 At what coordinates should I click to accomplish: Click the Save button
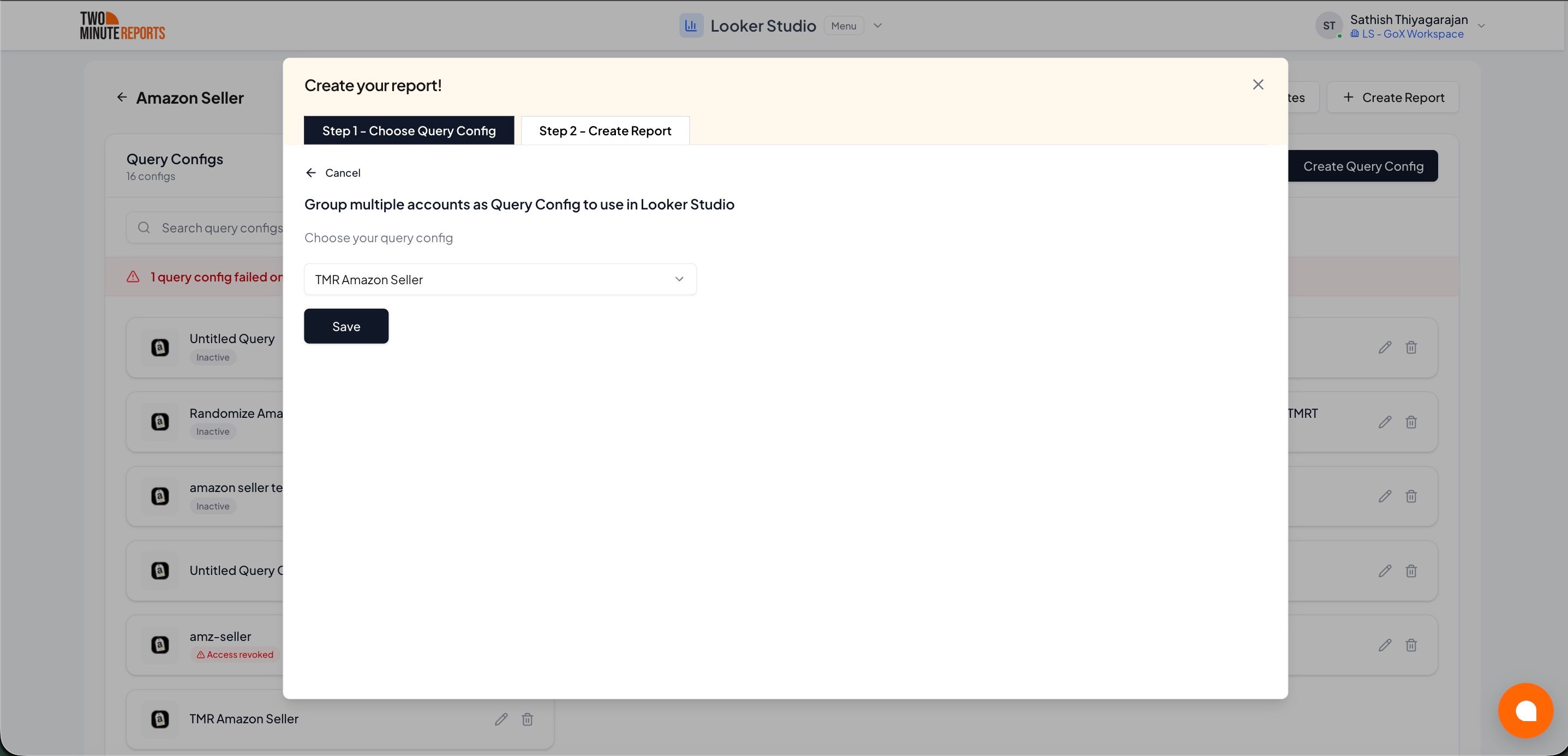(345, 326)
